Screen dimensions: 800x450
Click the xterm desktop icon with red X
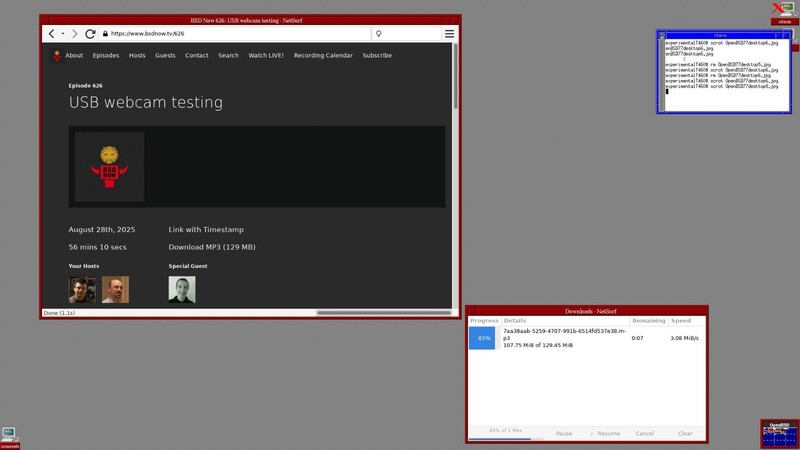click(784, 13)
